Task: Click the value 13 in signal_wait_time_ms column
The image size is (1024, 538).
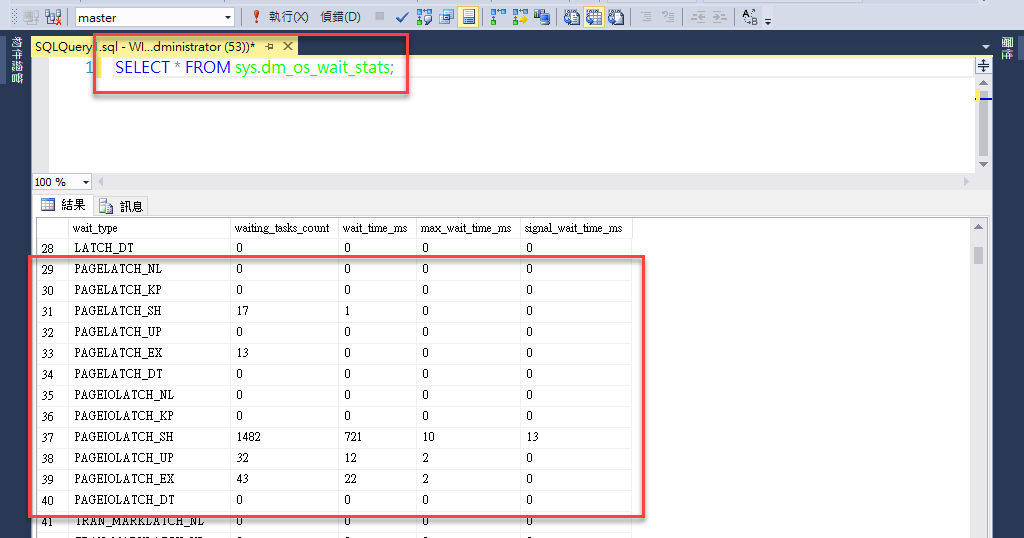Action: point(576,437)
